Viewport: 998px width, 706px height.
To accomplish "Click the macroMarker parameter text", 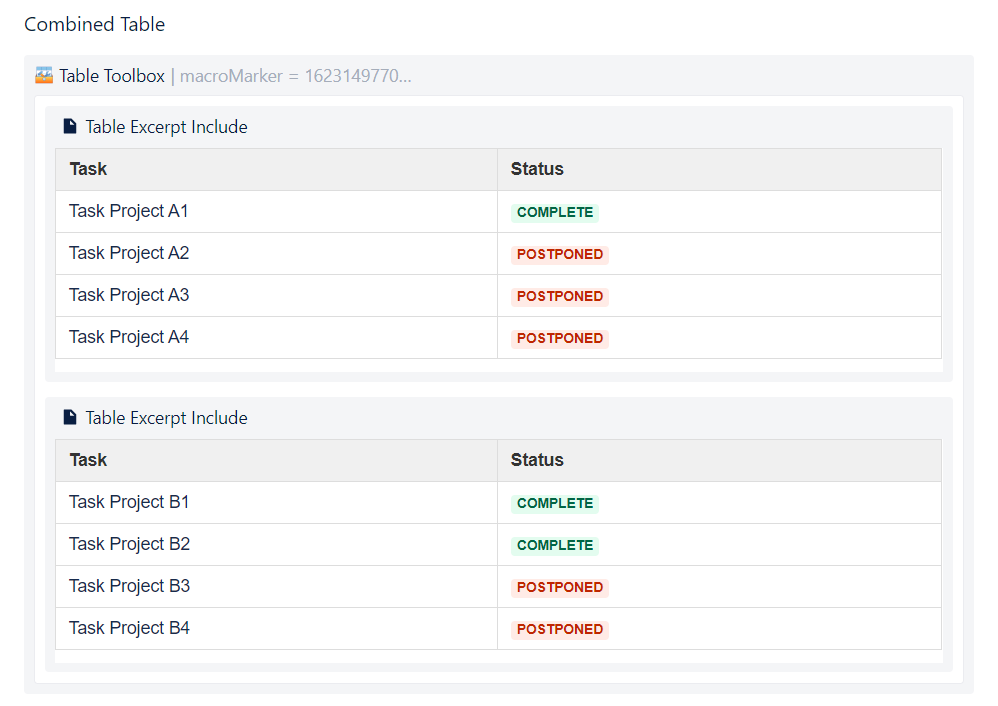I will coord(295,76).
